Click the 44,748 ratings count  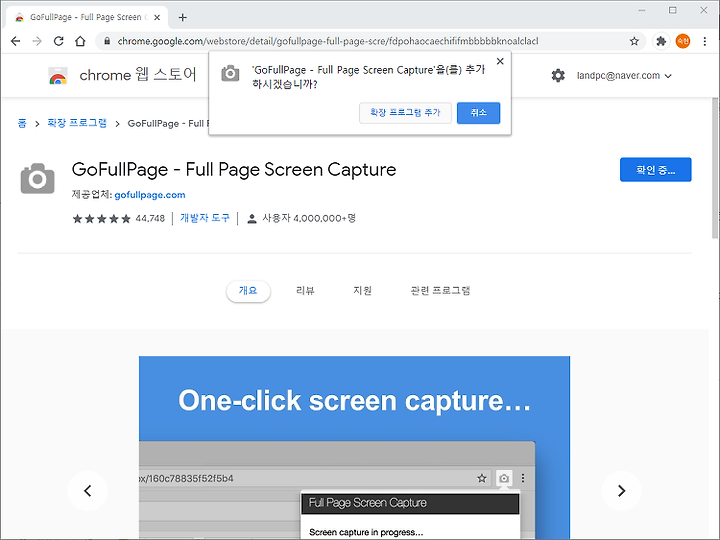pos(150,219)
